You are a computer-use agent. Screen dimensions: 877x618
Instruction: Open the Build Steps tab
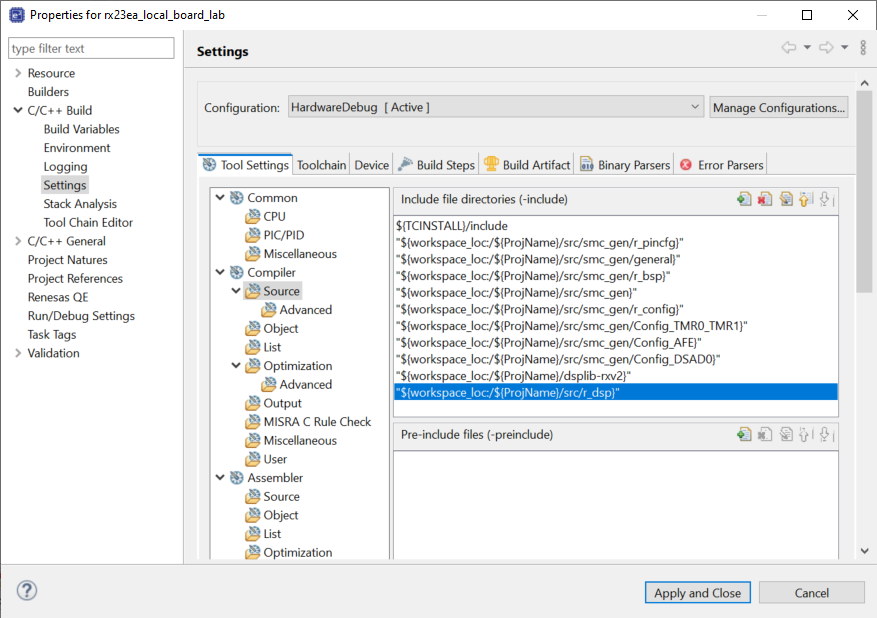[x=436, y=165]
